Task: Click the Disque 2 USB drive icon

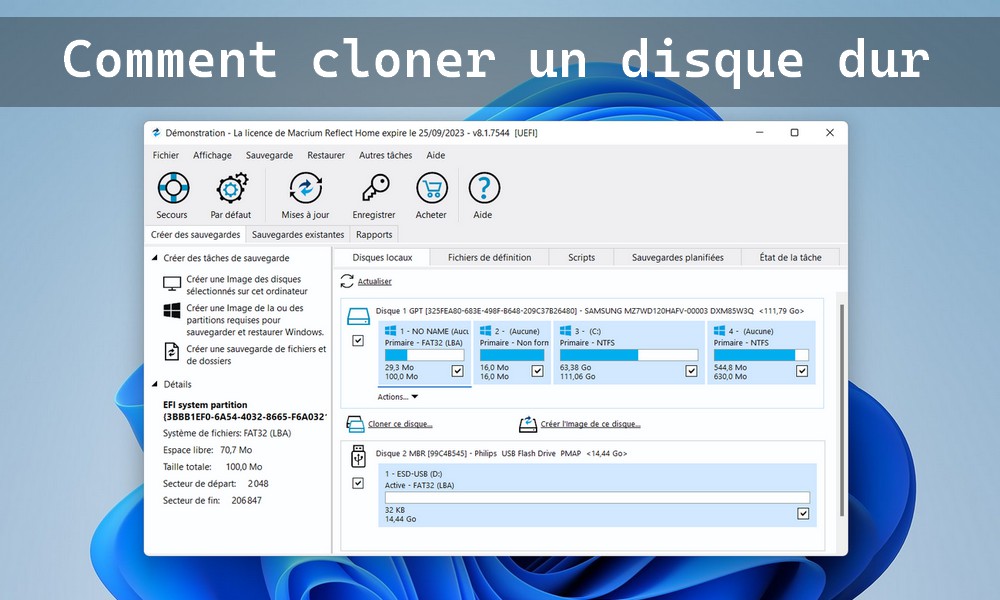Action: click(x=358, y=457)
